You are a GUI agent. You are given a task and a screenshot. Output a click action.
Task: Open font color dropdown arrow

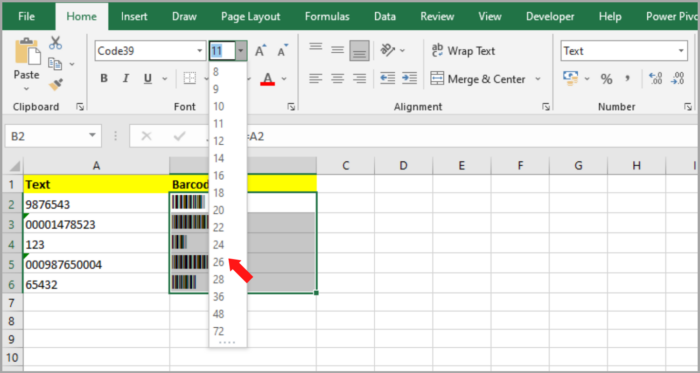(284, 79)
